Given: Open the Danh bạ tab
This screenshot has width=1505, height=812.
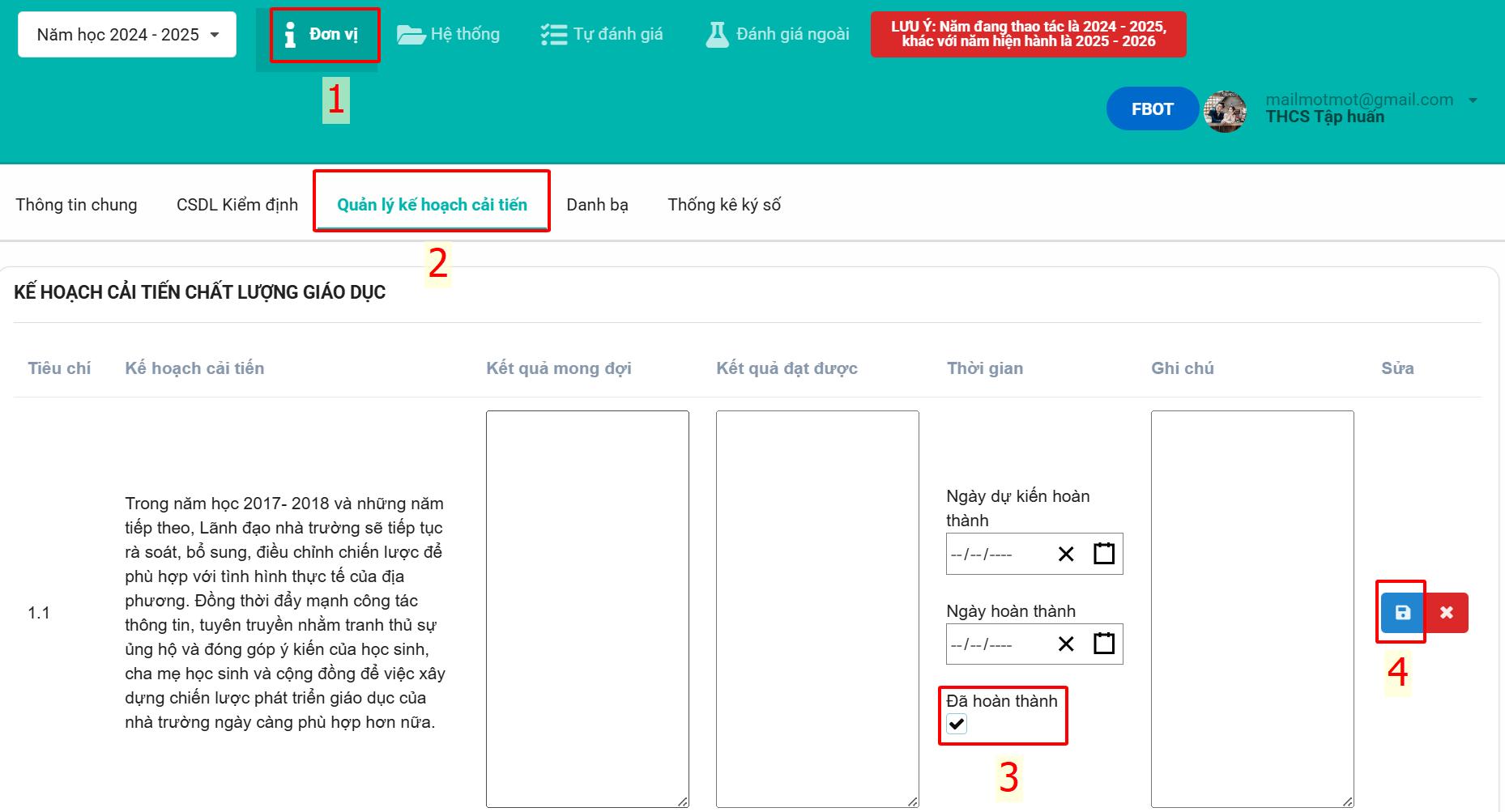Looking at the screenshot, I should (x=597, y=205).
